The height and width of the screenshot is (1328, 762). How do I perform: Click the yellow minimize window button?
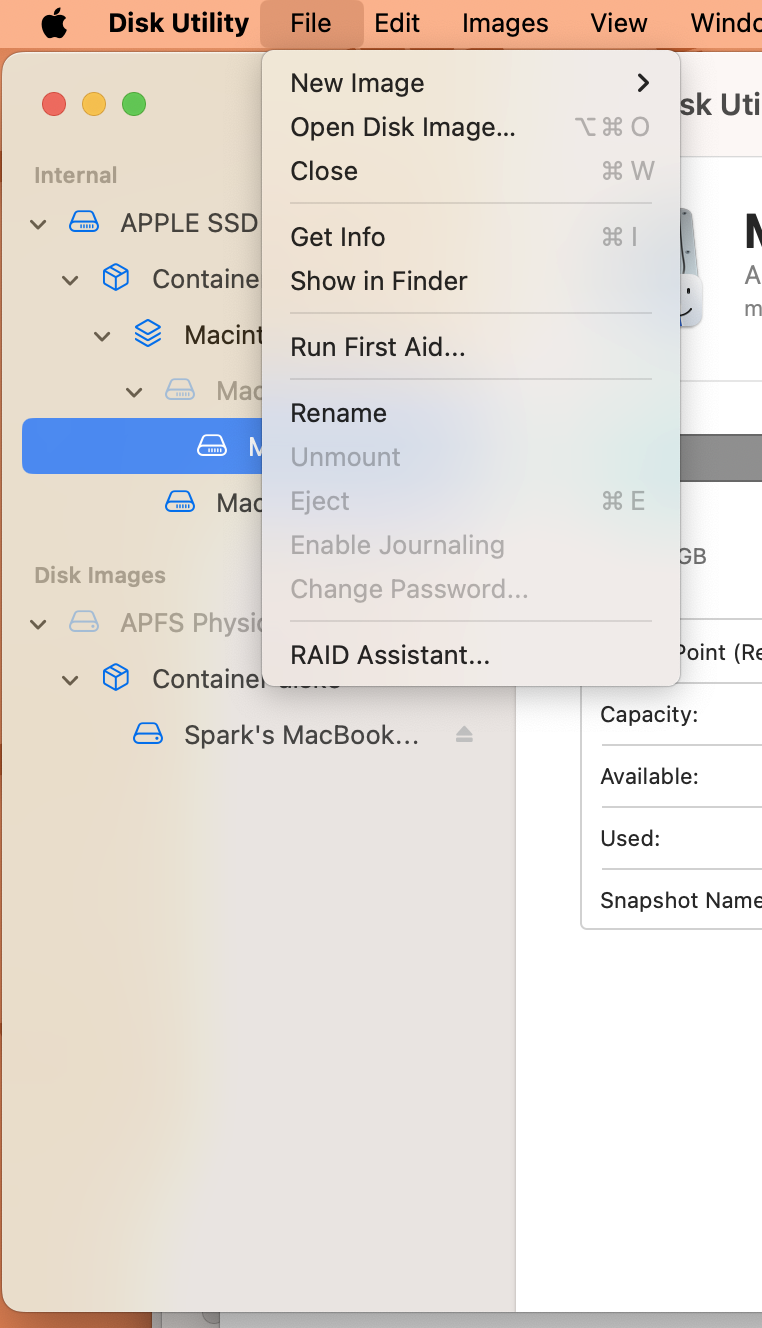pyautogui.click(x=94, y=104)
